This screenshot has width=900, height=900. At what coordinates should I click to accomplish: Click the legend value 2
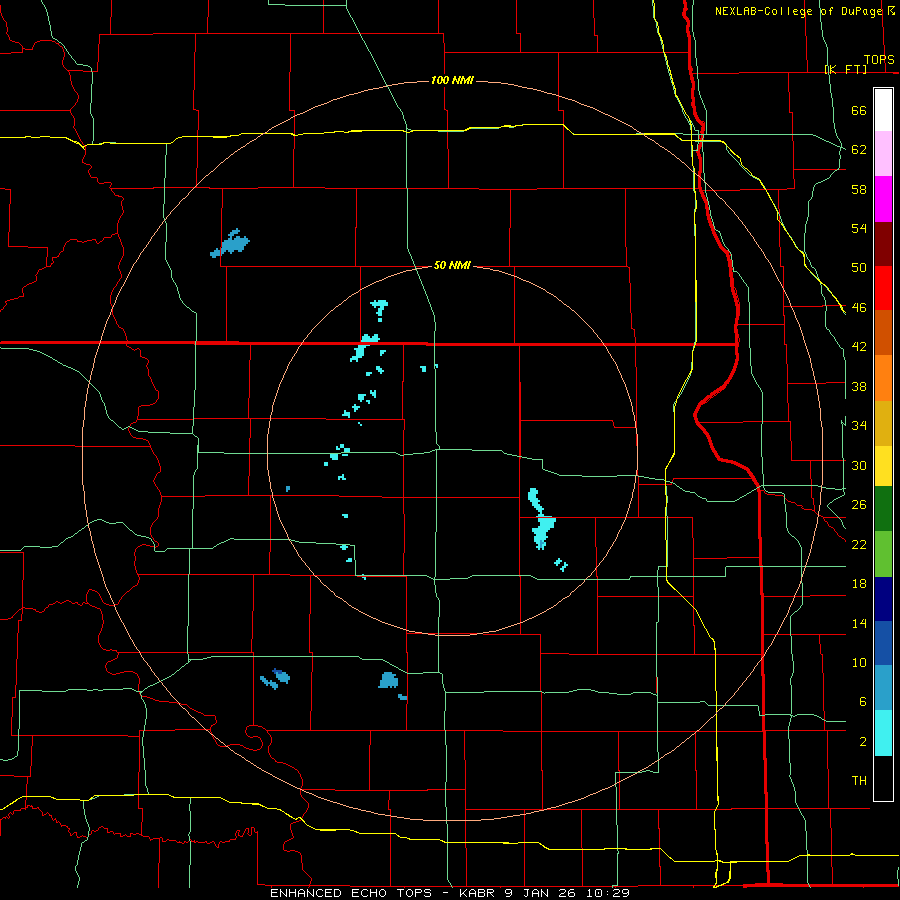[x=863, y=742]
